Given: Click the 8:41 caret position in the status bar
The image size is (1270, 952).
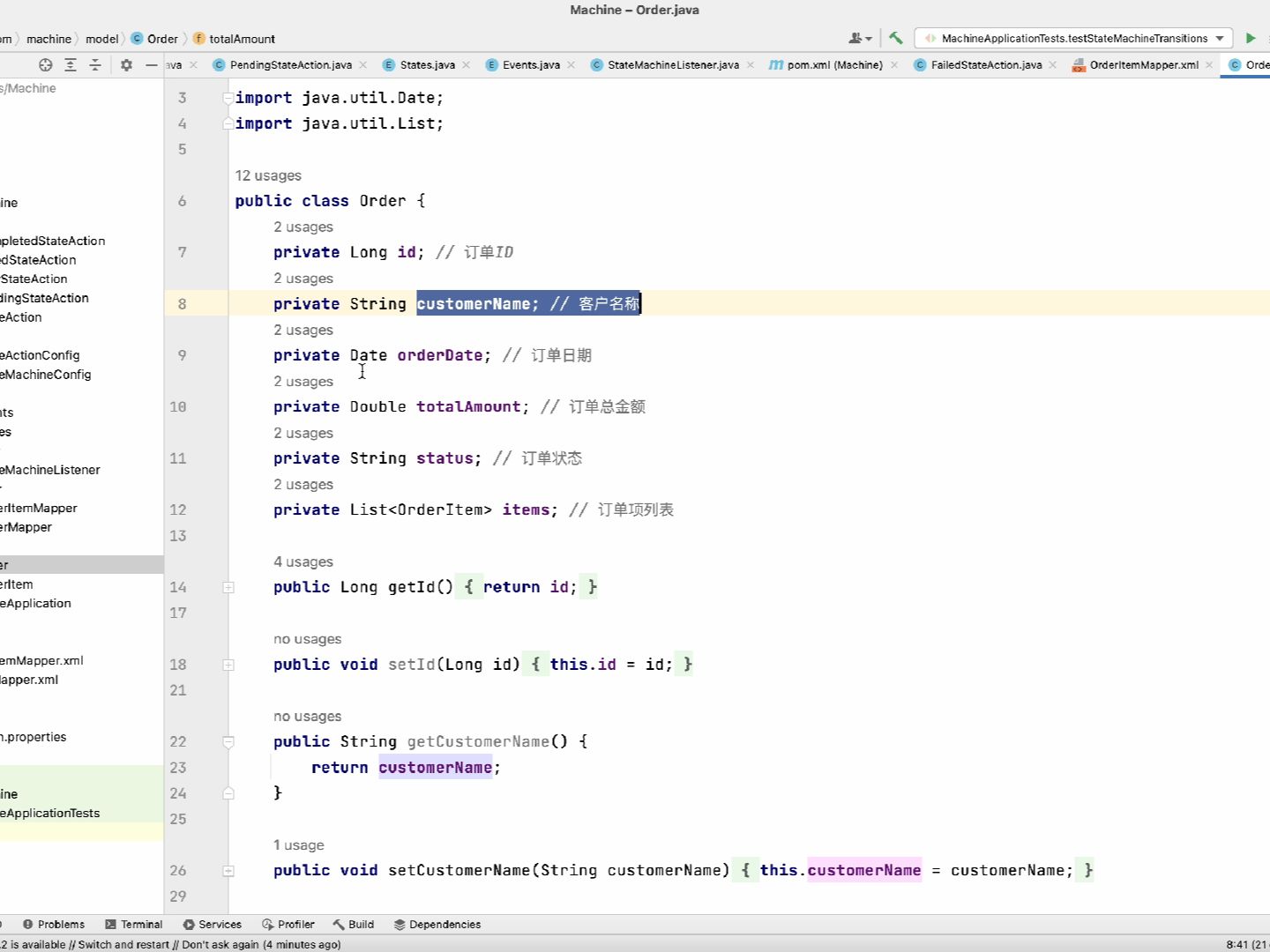Looking at the screenshot, I should point(1247,944).
